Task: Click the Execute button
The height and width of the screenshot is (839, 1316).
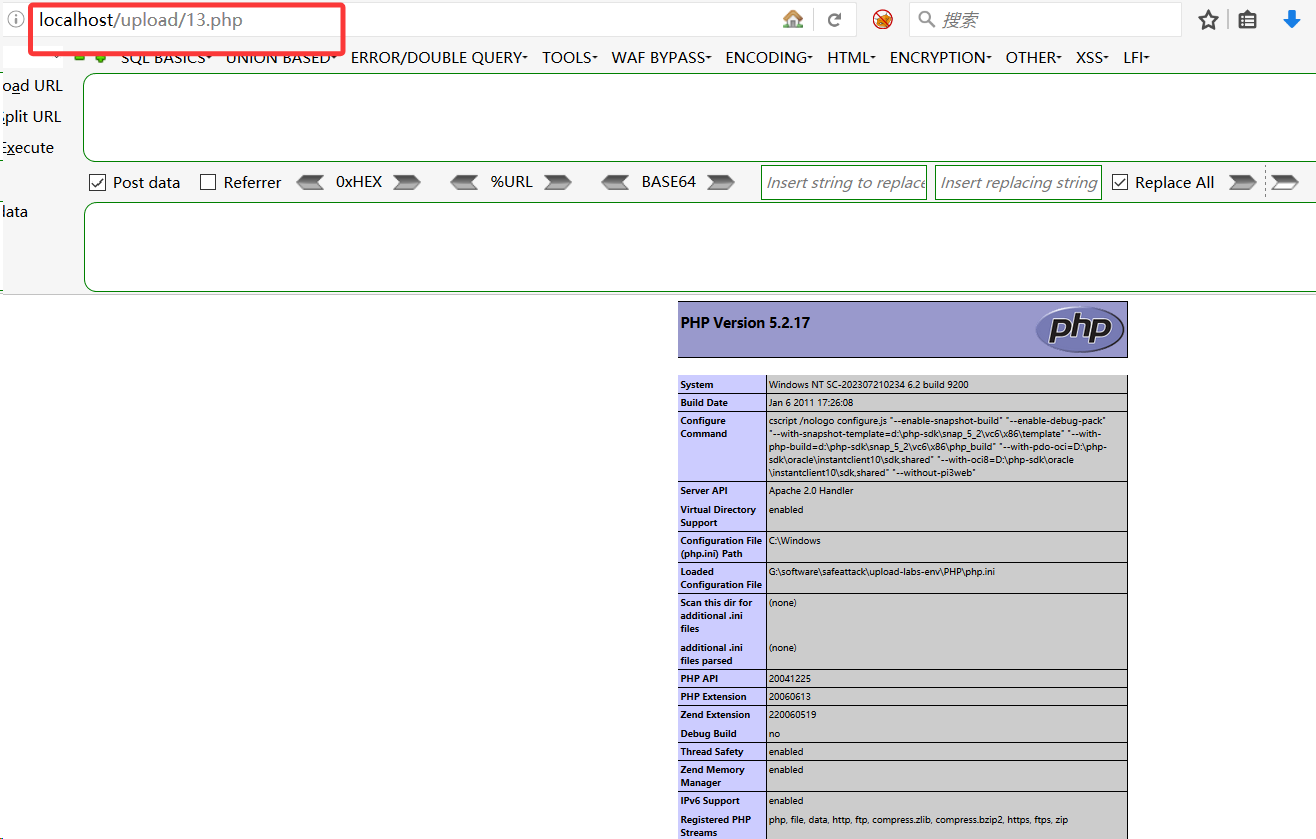Action: click(28, 148)
